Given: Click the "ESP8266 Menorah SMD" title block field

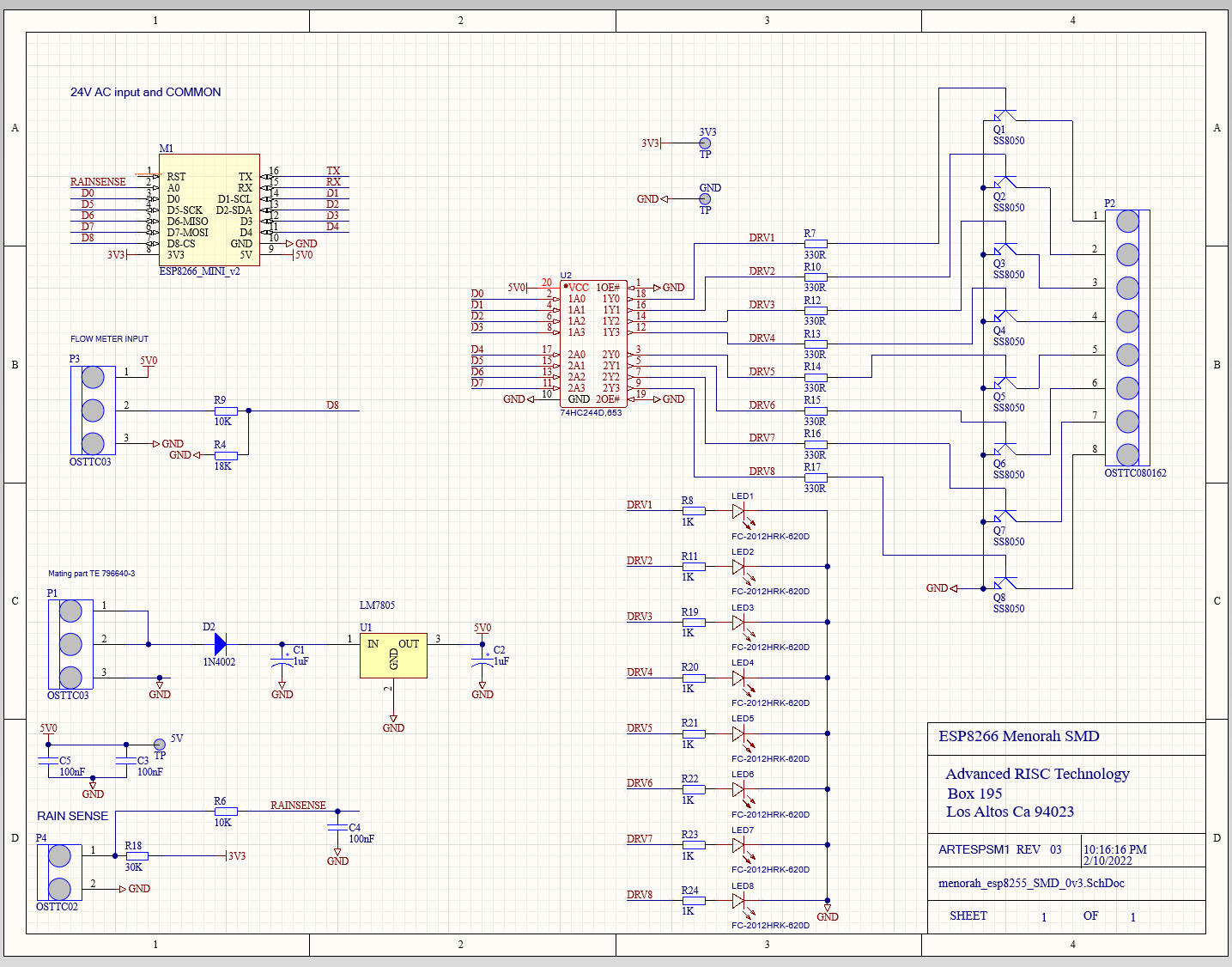Looking at the screenshot, I should (x=1018, y=736).
